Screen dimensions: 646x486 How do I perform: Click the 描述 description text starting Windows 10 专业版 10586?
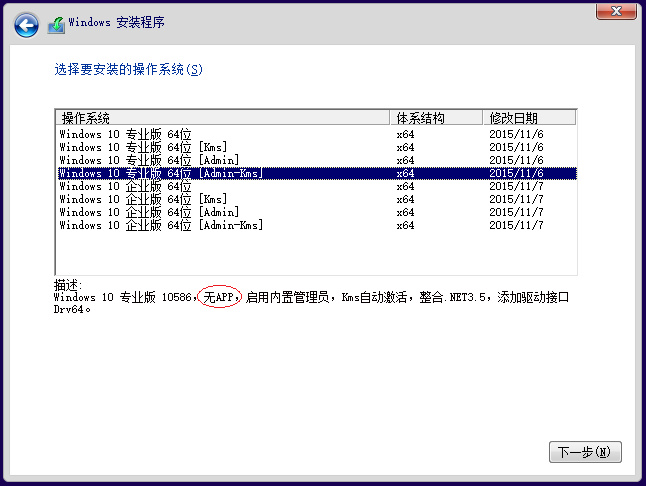311,303
